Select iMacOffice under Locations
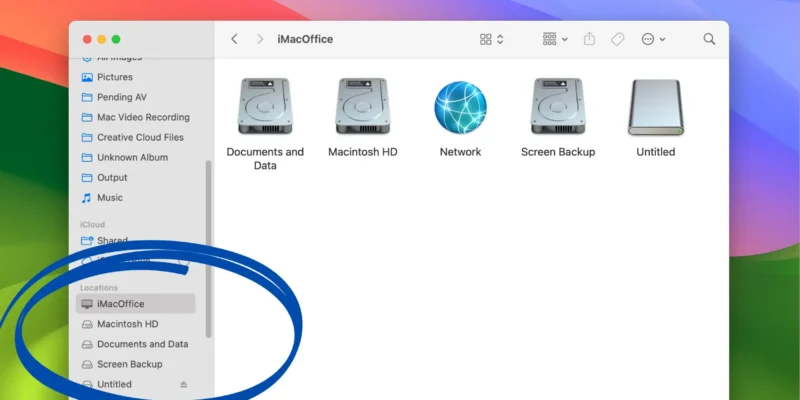The height and width of the screenshot is (400, 800). (x=136, y=304)
